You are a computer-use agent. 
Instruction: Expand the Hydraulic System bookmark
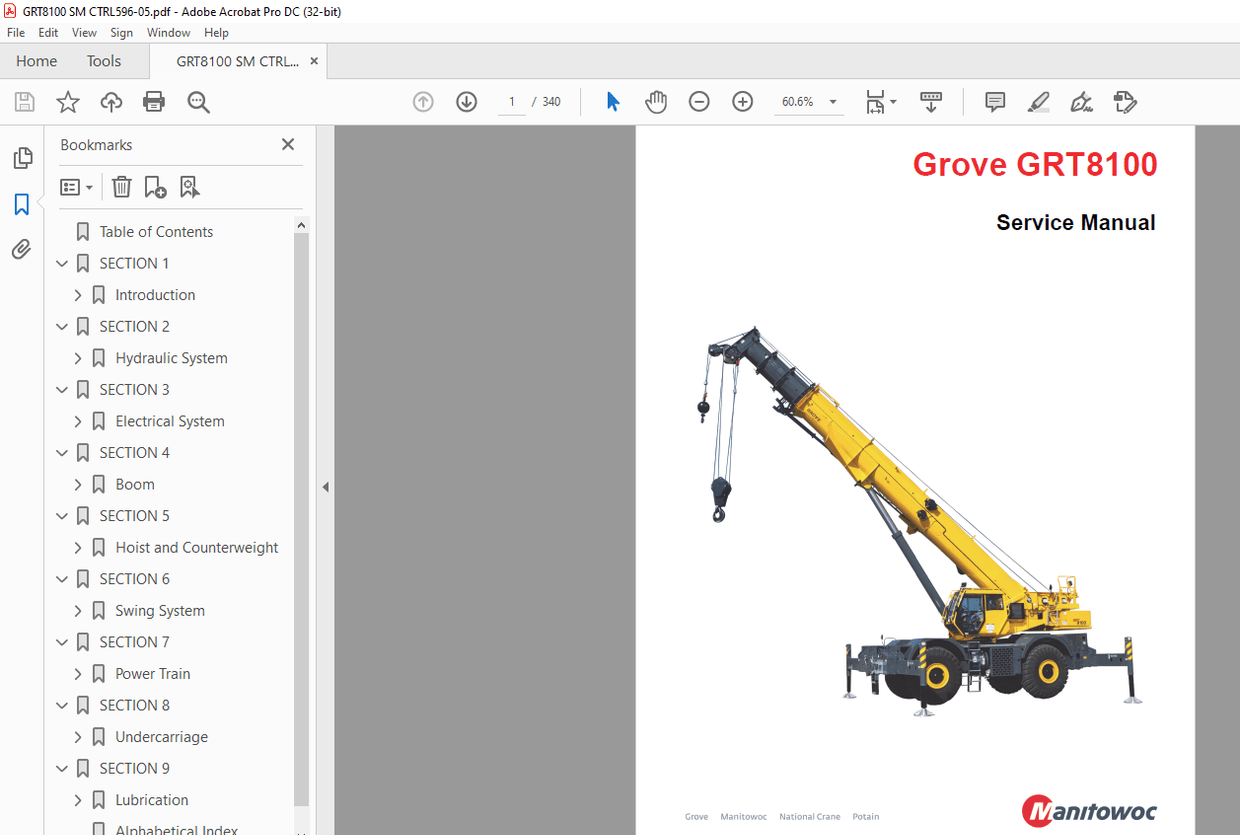click(x=78, y=358)
